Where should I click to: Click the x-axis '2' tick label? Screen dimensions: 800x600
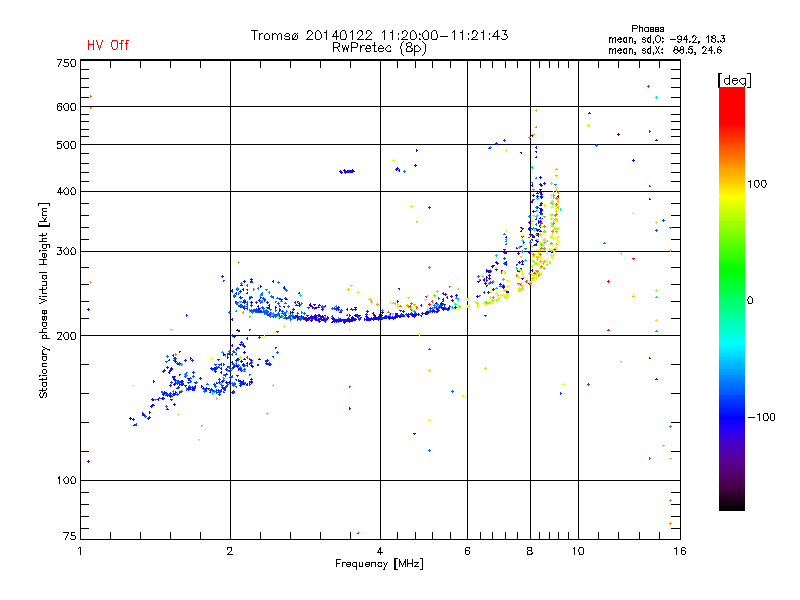[230, 551]
